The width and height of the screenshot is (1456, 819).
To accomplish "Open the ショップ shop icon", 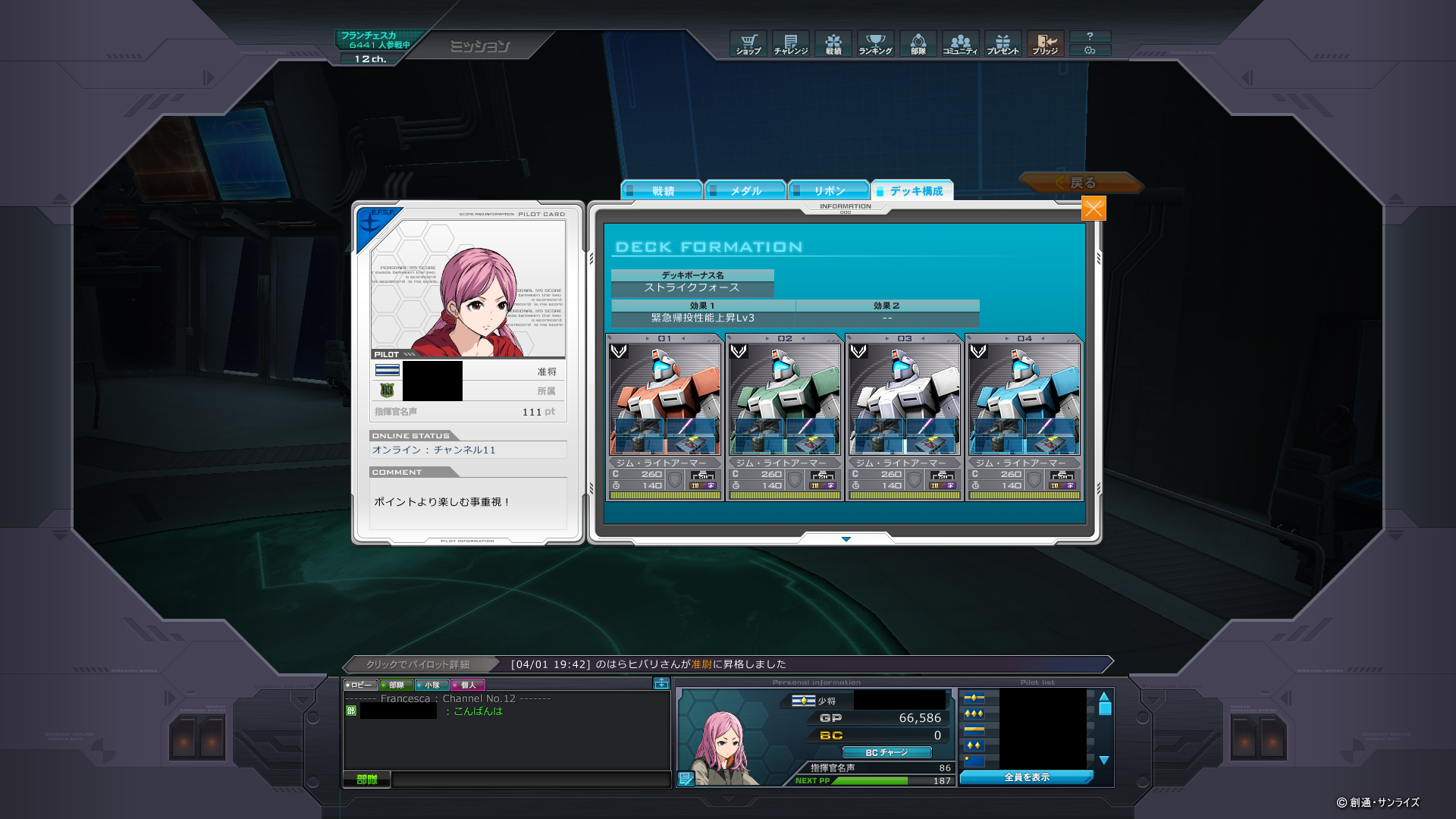I will (748, 43).
